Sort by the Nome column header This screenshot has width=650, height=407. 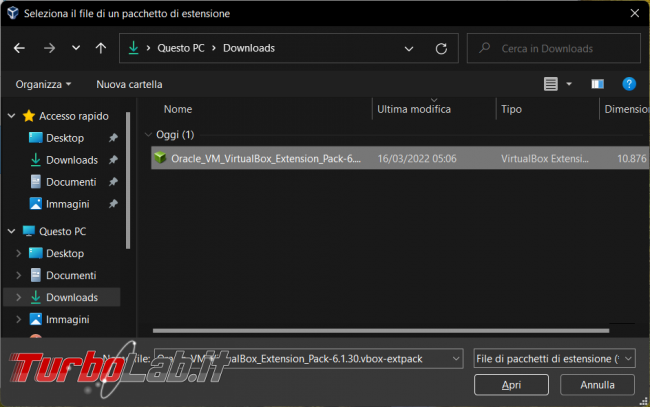(x=178, y=109)
